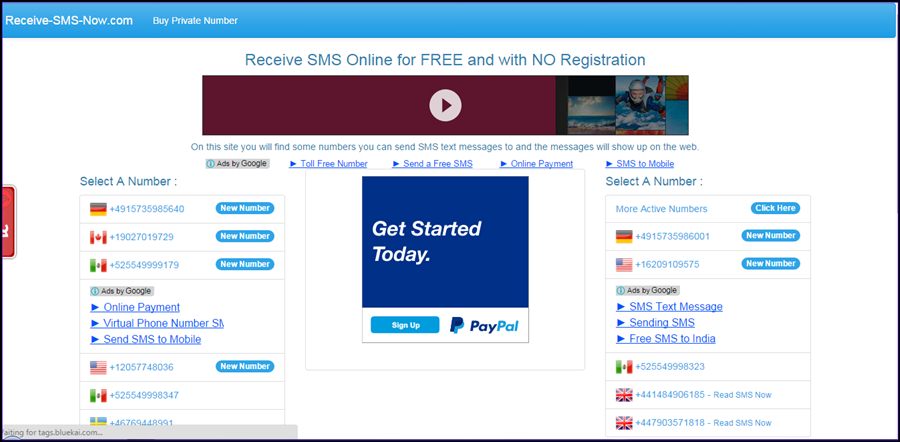Open the Send a Free SMS link
900x442 pixels.
[x=432, y=164]
